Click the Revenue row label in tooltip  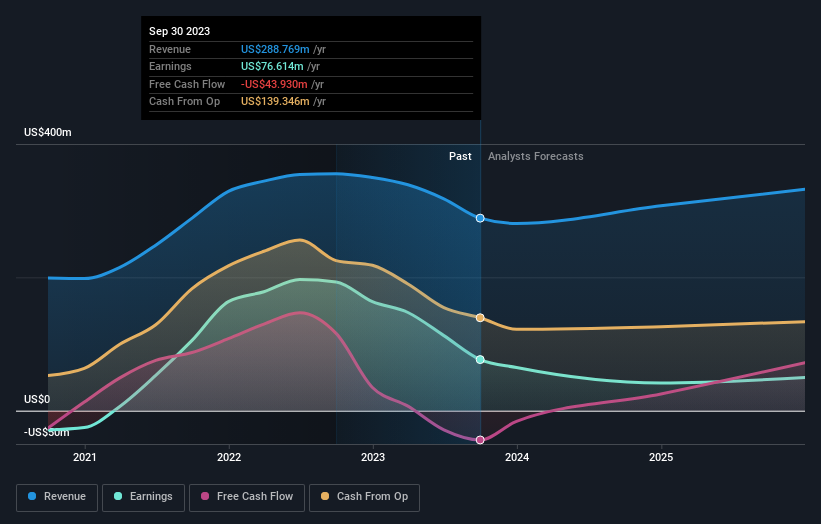170,49
